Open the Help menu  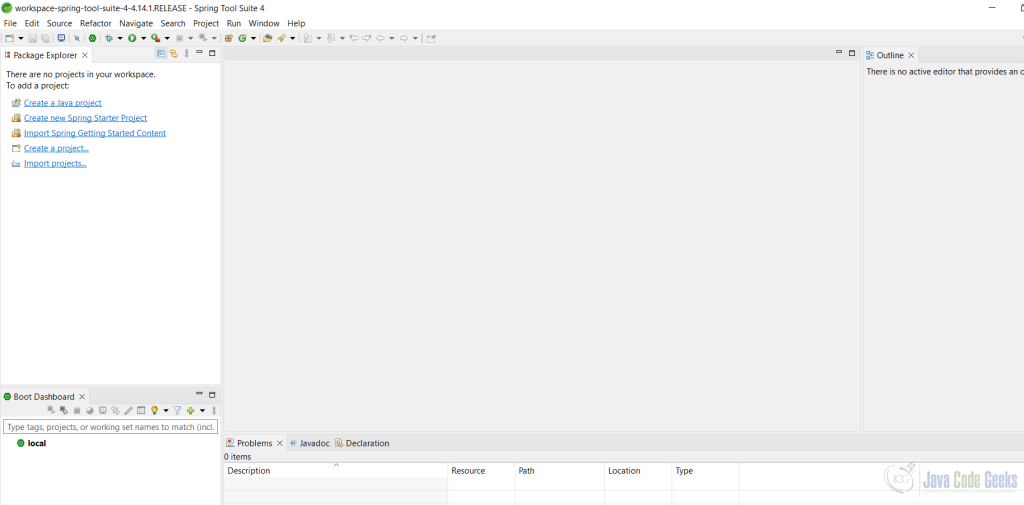(x=296, y=23)
